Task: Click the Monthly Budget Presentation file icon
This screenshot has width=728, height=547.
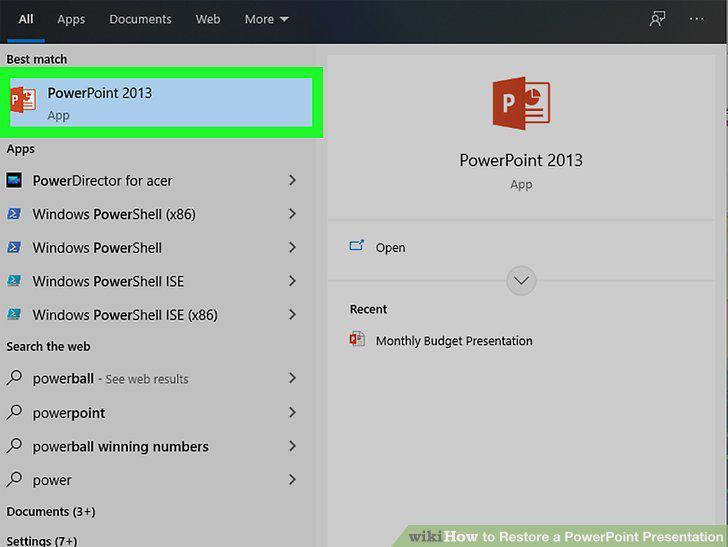Action: 357,339
